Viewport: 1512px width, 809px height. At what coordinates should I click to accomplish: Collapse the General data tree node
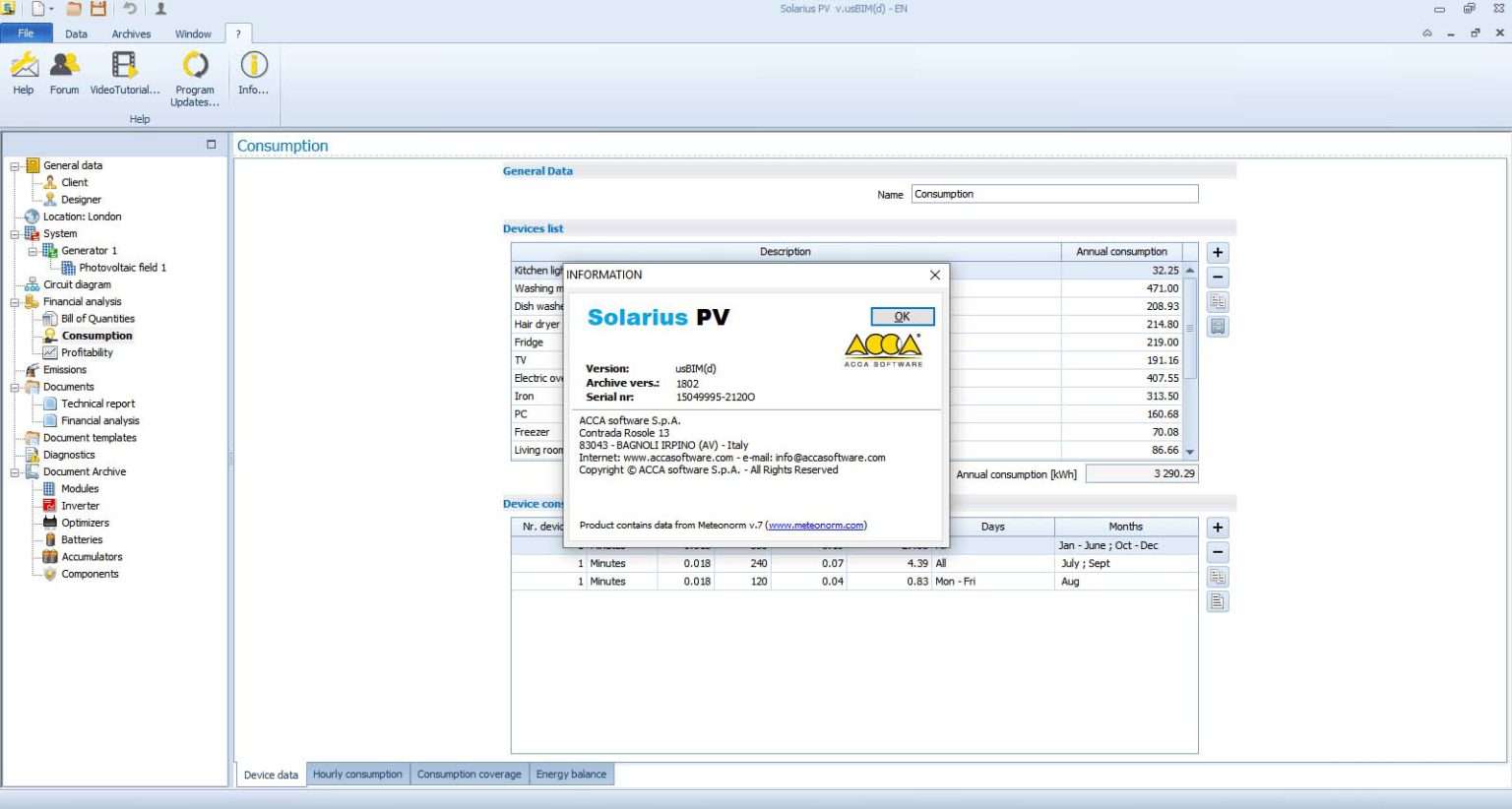[15, 166]
